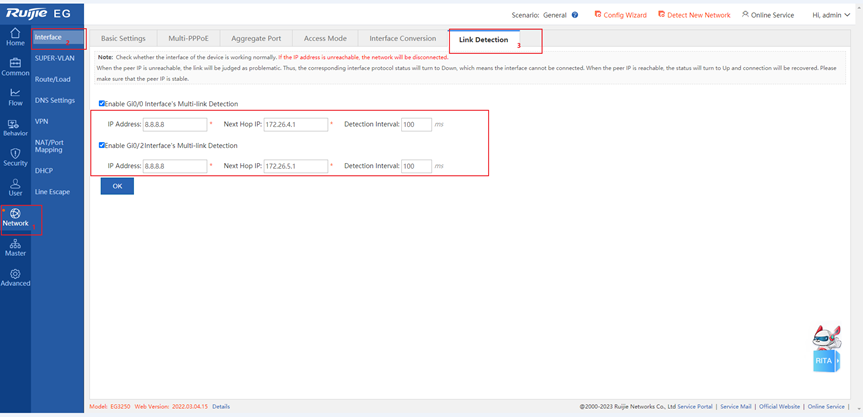Select the Flow chart icon

tap(15, 93)
